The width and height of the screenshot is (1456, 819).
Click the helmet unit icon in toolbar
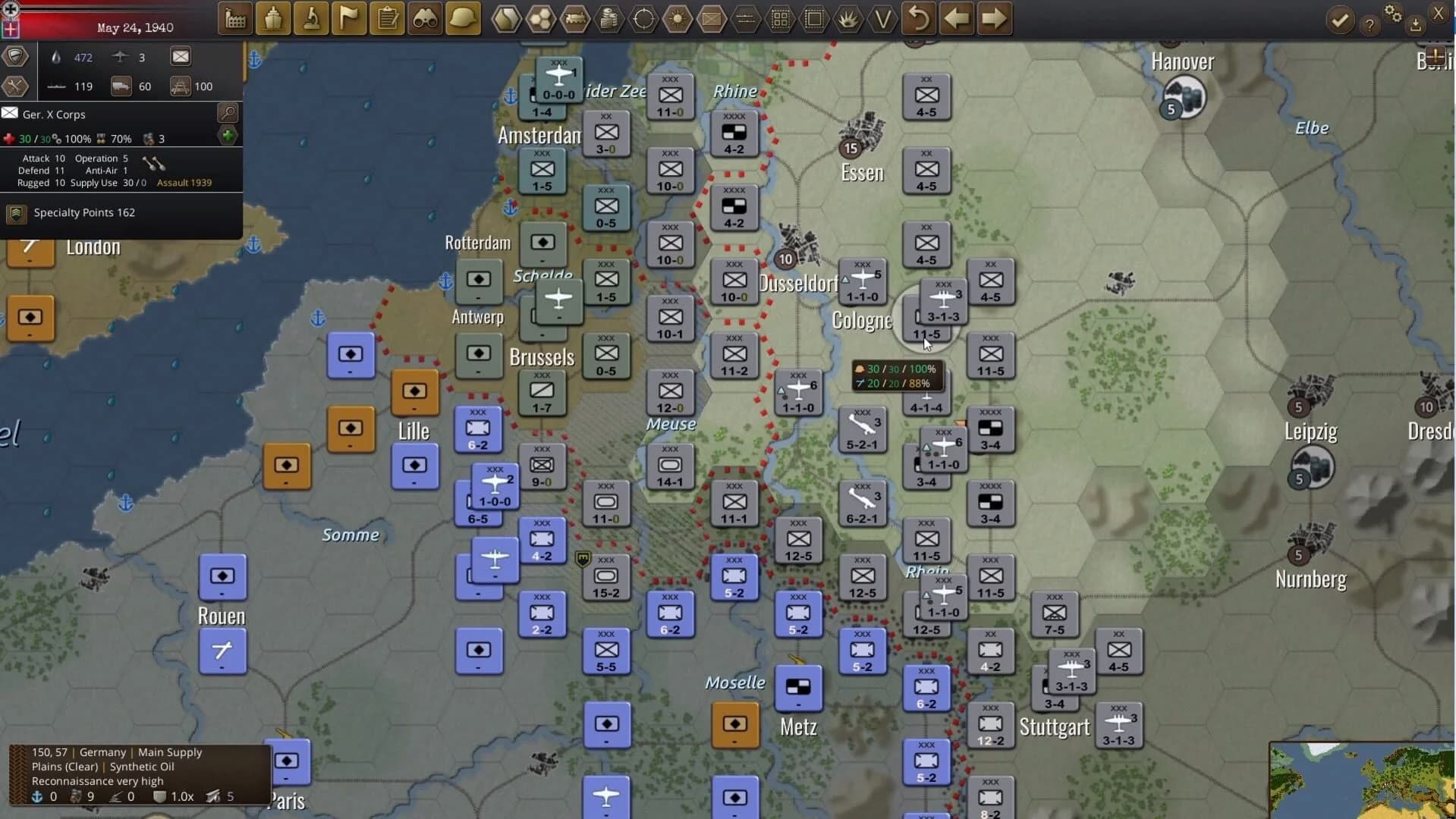coord(464,18)
